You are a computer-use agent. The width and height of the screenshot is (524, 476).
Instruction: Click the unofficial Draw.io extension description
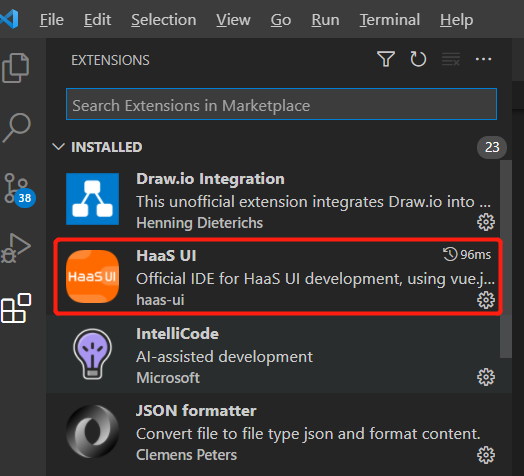pyautogui.click(x=313, y=202)
